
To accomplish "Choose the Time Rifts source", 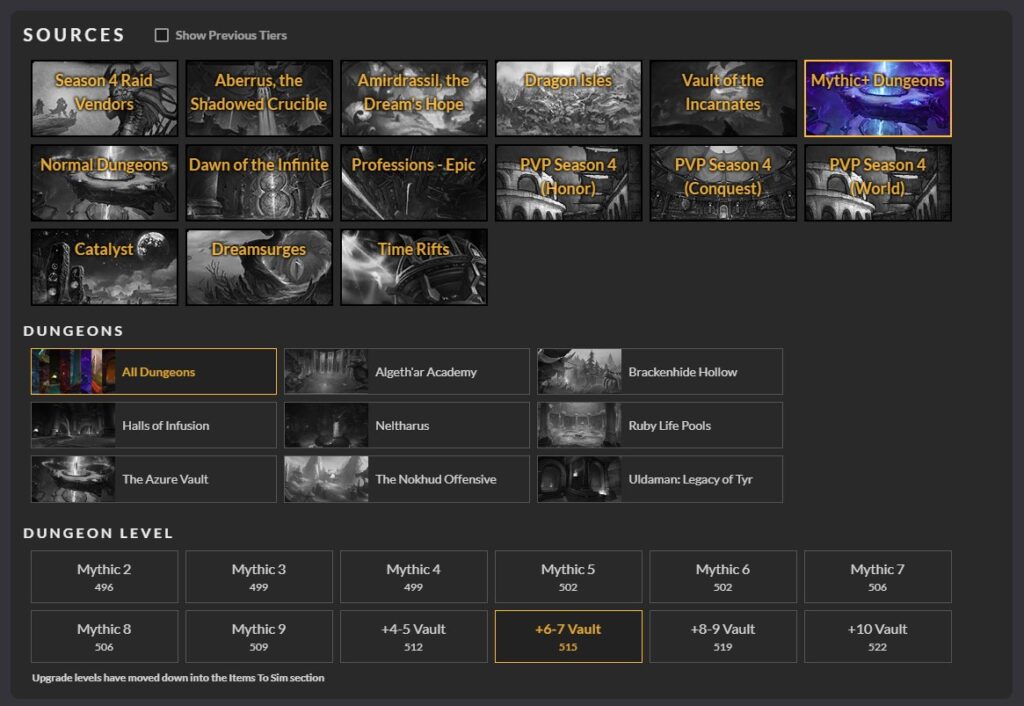I will point(414,267).
